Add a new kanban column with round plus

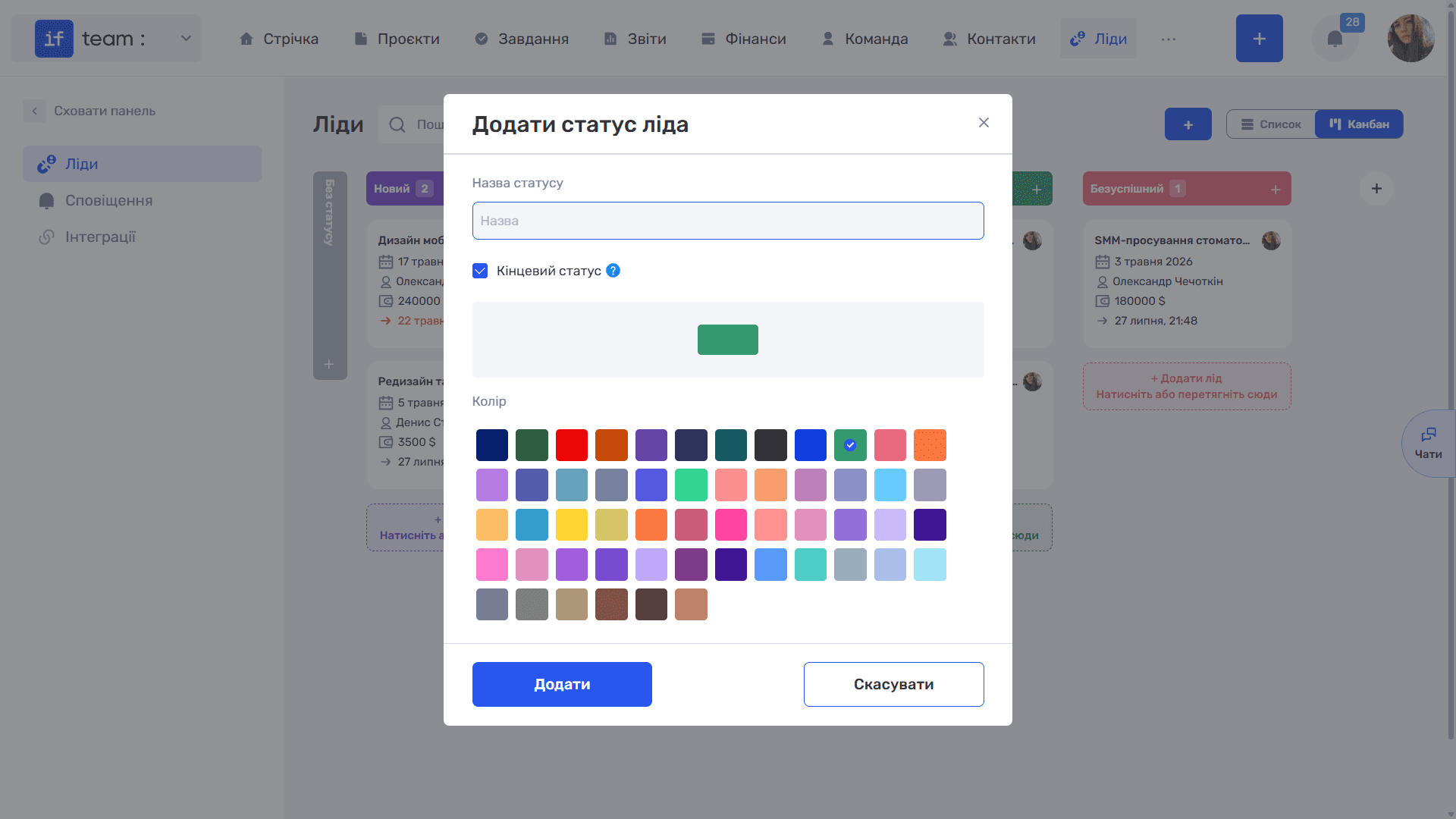[x=1376, y=189]
